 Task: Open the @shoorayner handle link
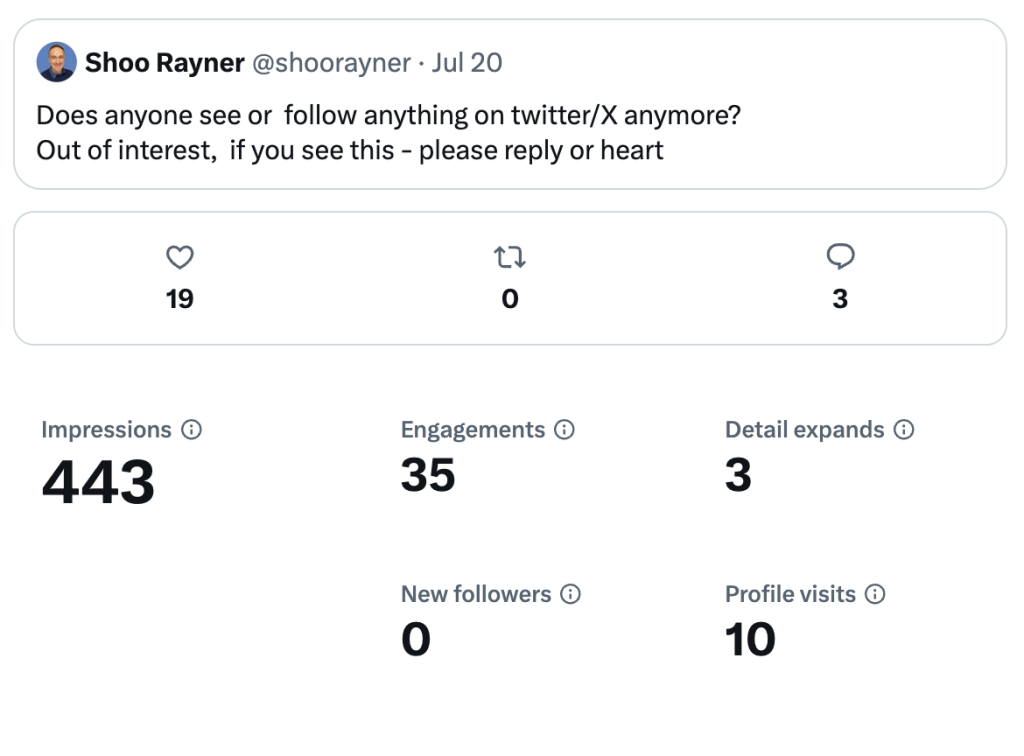331,63
